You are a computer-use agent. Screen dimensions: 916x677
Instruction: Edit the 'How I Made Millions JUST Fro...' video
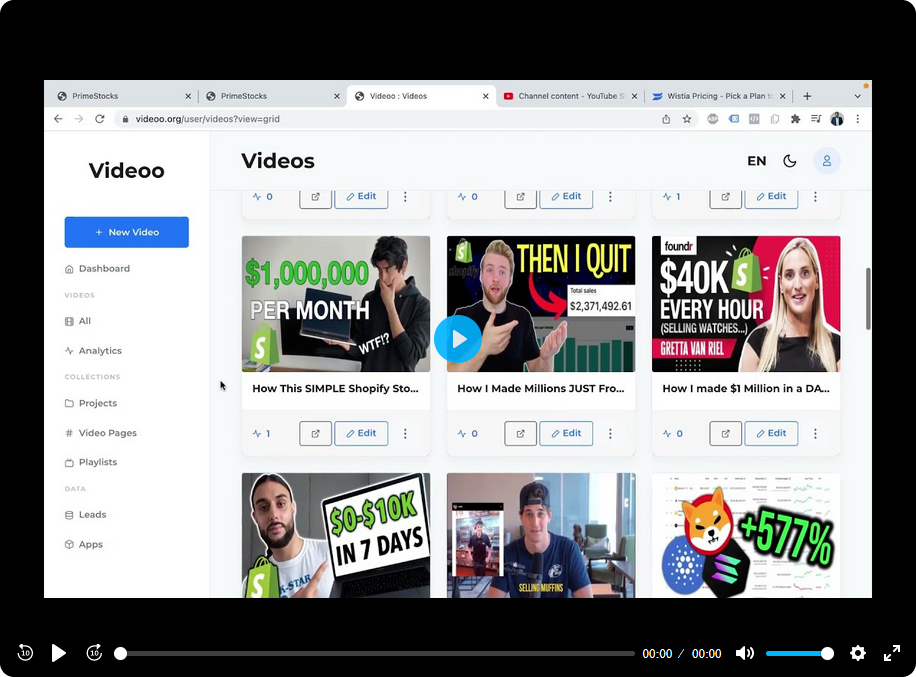click(x=566, y=433)
